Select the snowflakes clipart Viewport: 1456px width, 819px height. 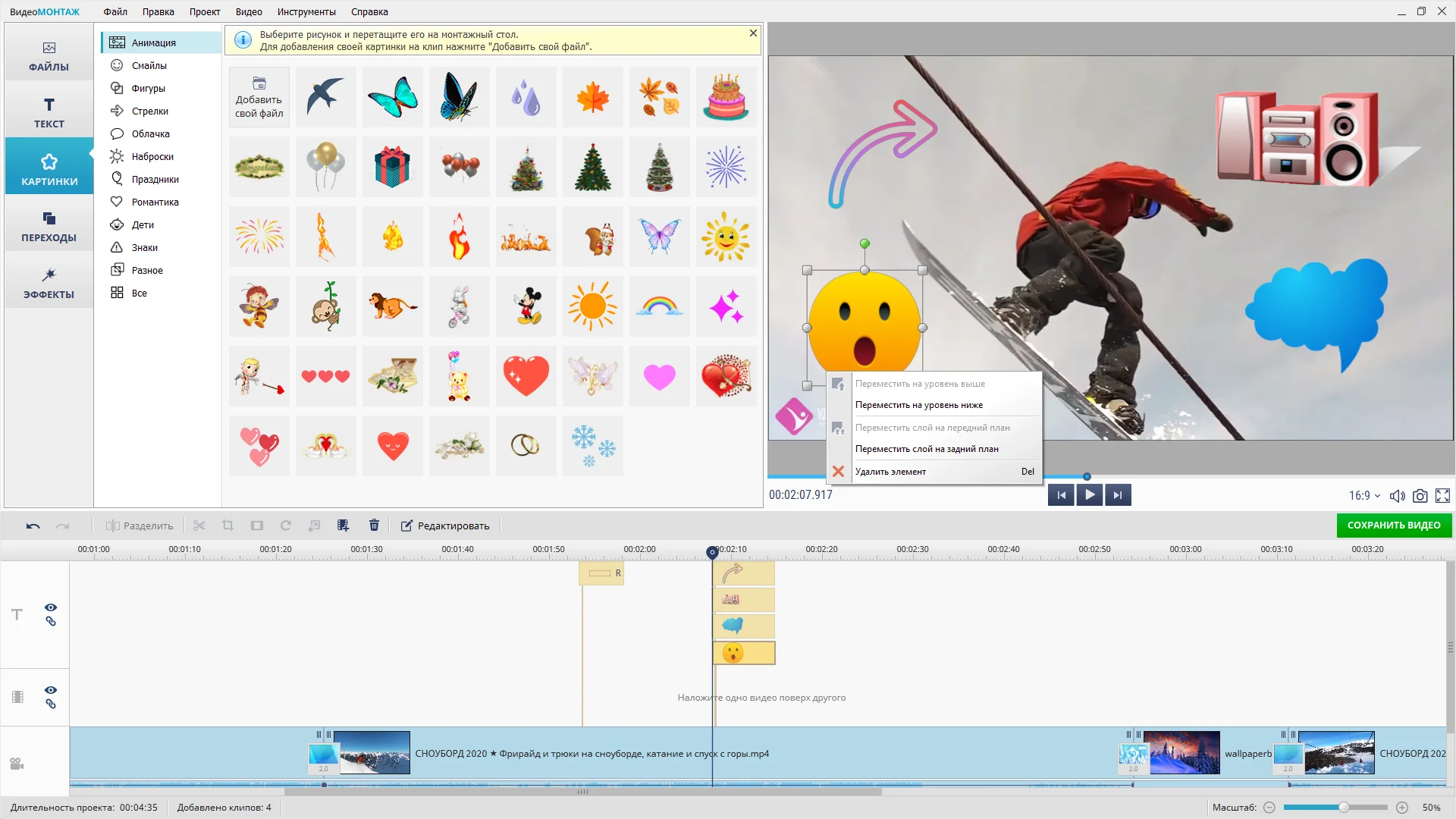[593, 446]
